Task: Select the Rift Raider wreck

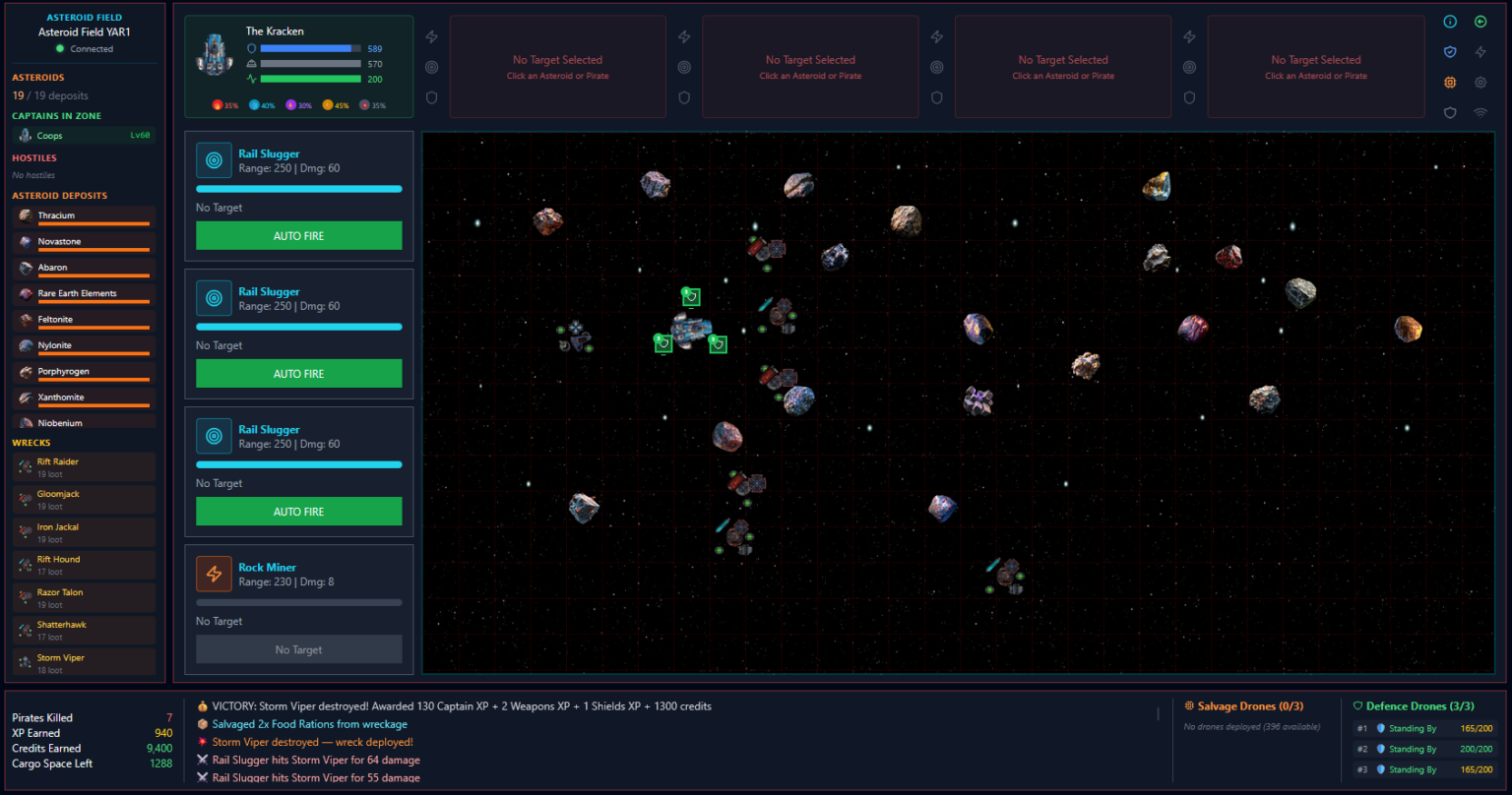Action: click(84, 467)
